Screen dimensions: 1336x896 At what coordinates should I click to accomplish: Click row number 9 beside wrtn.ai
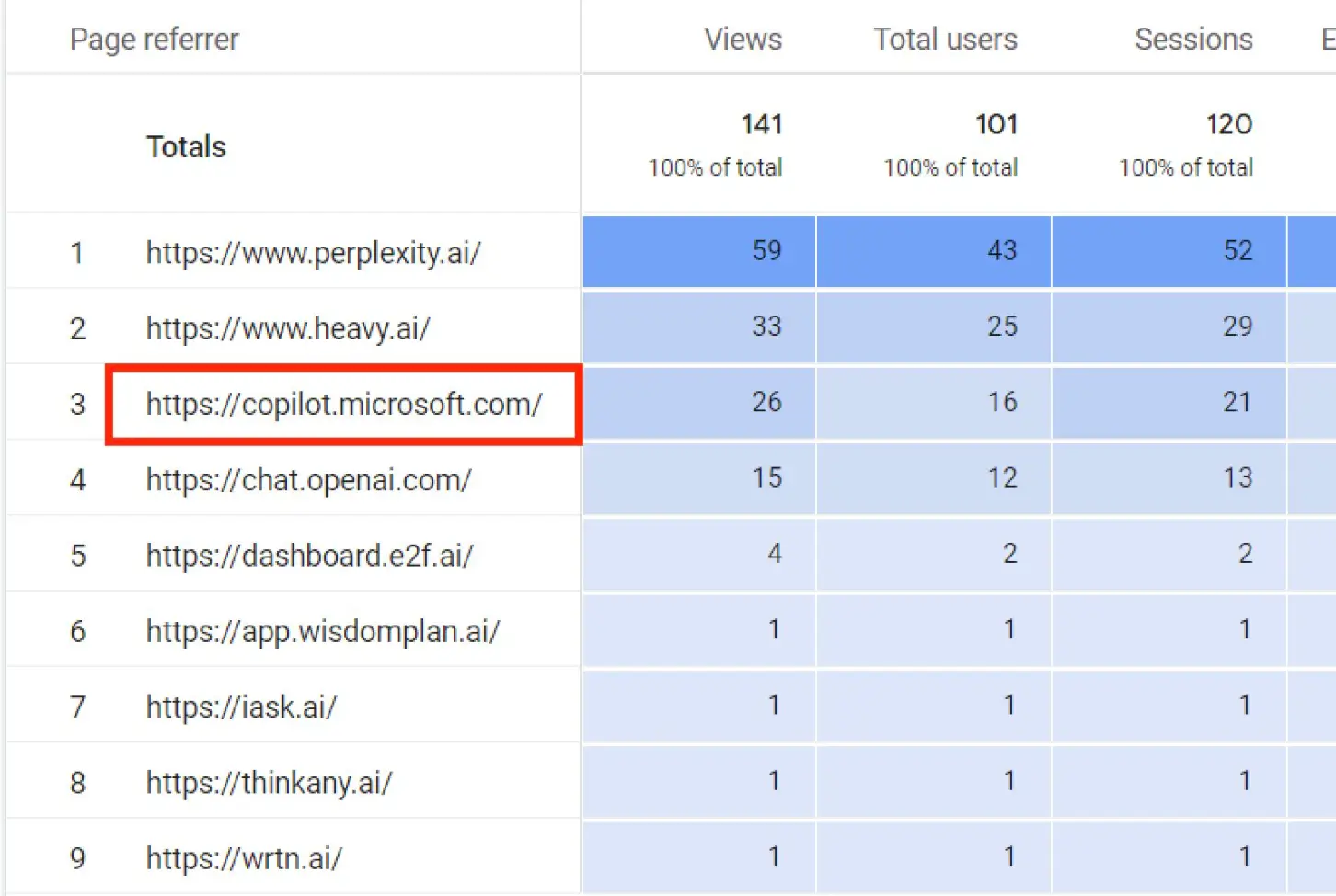pos(77,858)
